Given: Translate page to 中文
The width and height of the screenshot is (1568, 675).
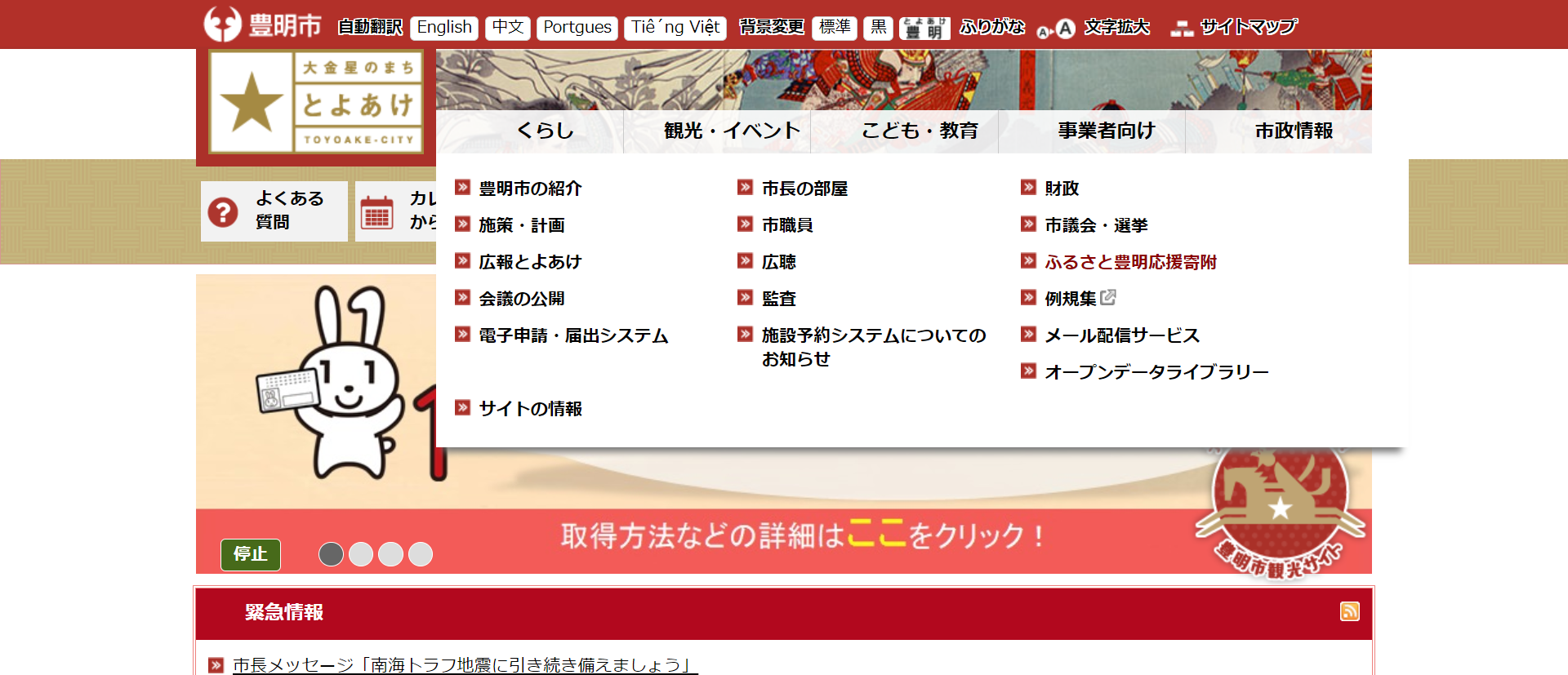Looking at the screenshot, I should [508, 28].
